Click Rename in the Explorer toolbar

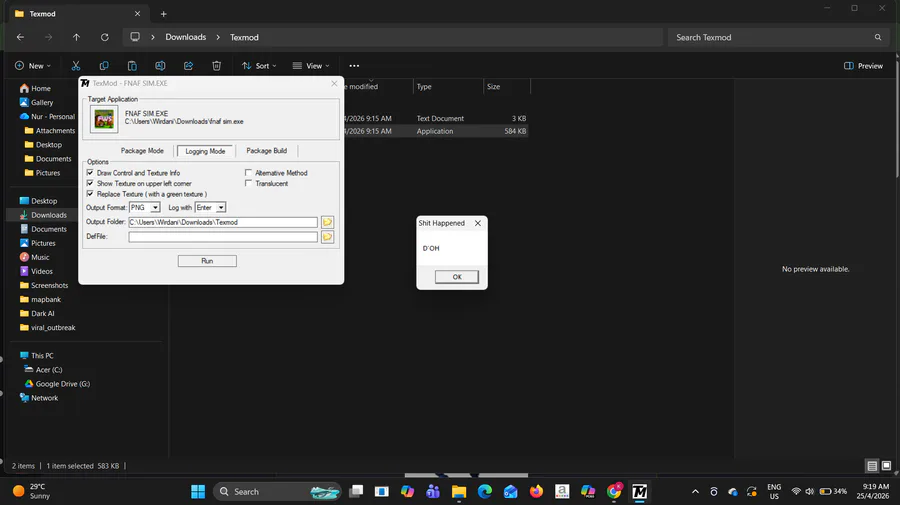tap(160, 66)
